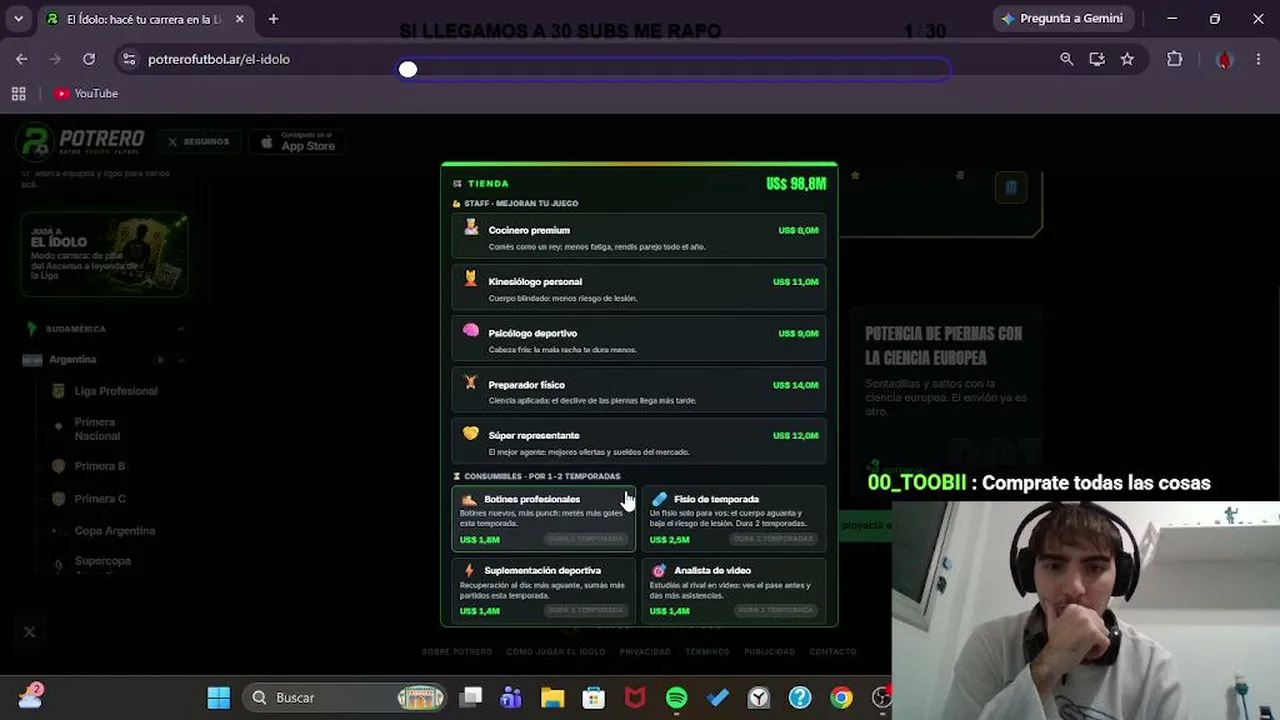The height and width of the screenshot is (720, 1280).
Task: Select Primera Nacional in the sidebar
Action: tap(97, 429)
